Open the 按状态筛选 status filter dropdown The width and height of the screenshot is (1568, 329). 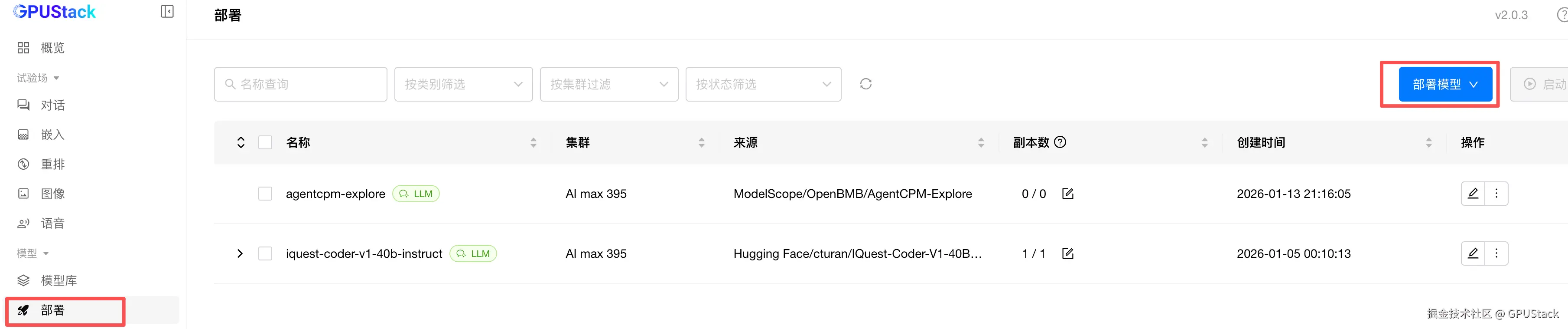tap(763, 84)
